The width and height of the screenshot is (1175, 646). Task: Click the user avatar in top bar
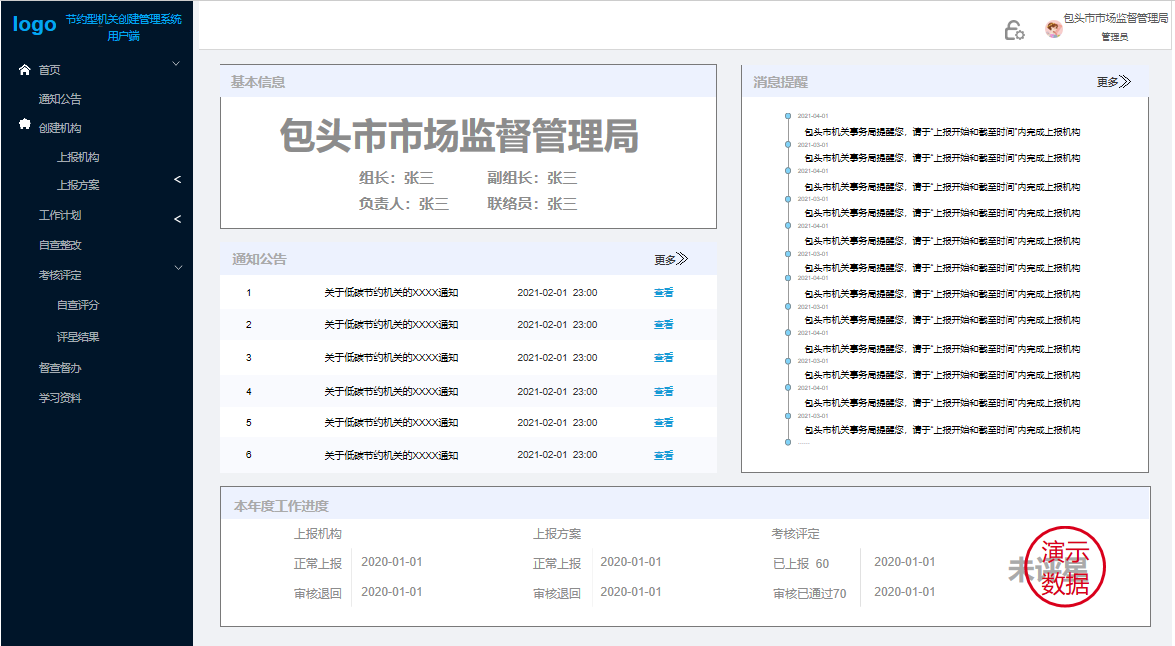tap(1054, 29)
